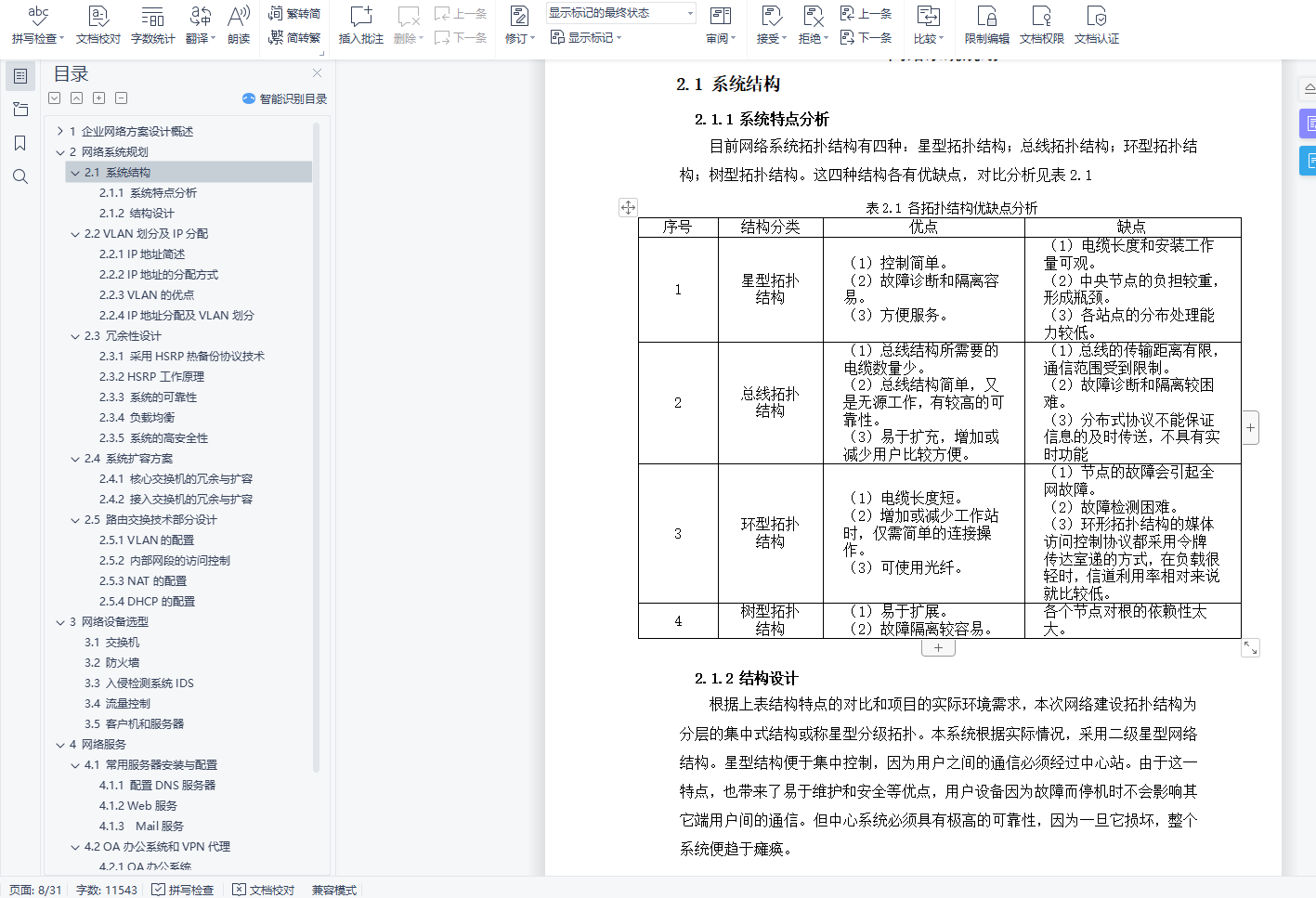1316x898 pixels.
Task: Collapse chapter 3 网络设备选型
Action: pos(60,622)
